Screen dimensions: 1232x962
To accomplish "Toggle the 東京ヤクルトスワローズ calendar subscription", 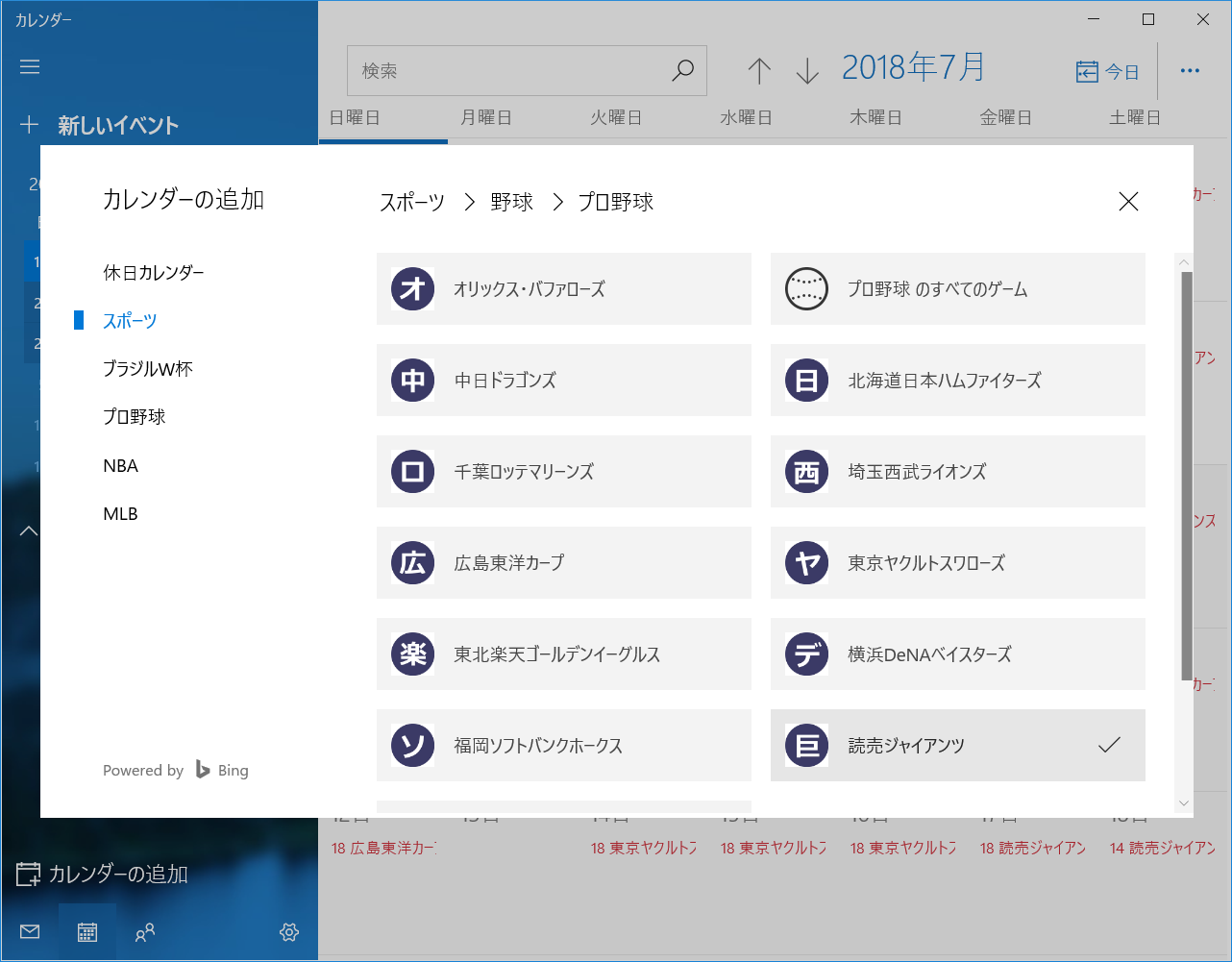I will (957, 562).
